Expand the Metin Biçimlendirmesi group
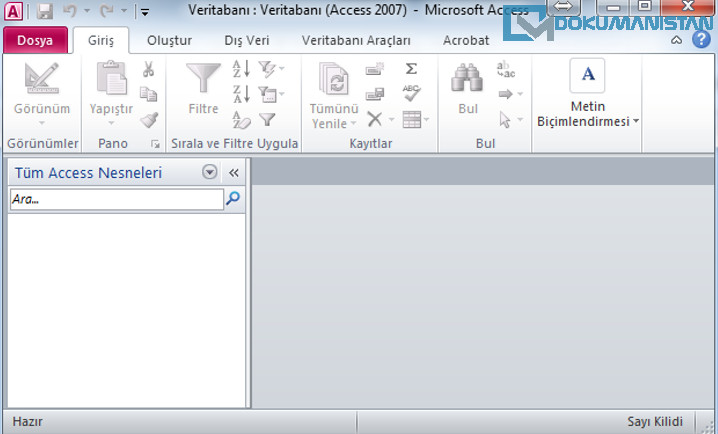Image resolution: width=718 pixels, height=434 pixels. (587, 93)
